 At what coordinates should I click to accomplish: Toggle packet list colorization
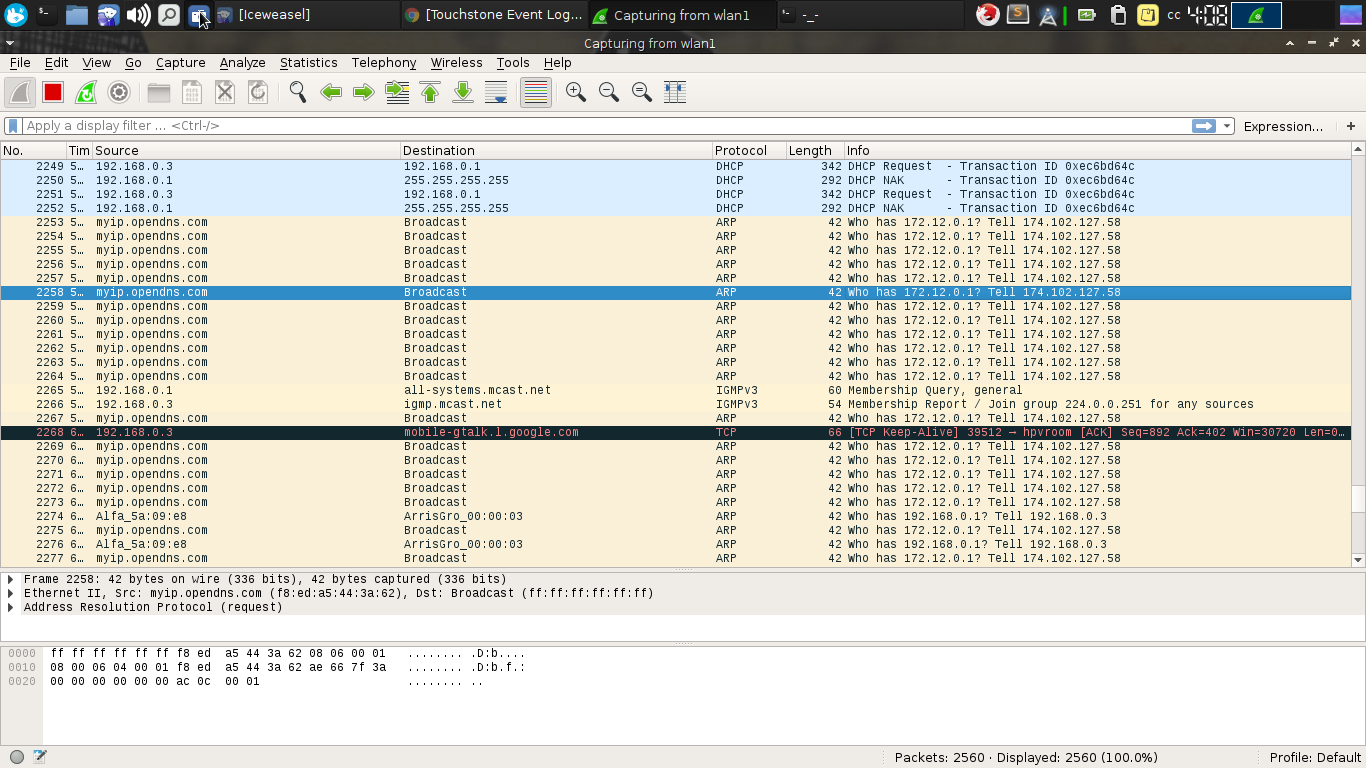click(536, 92)
